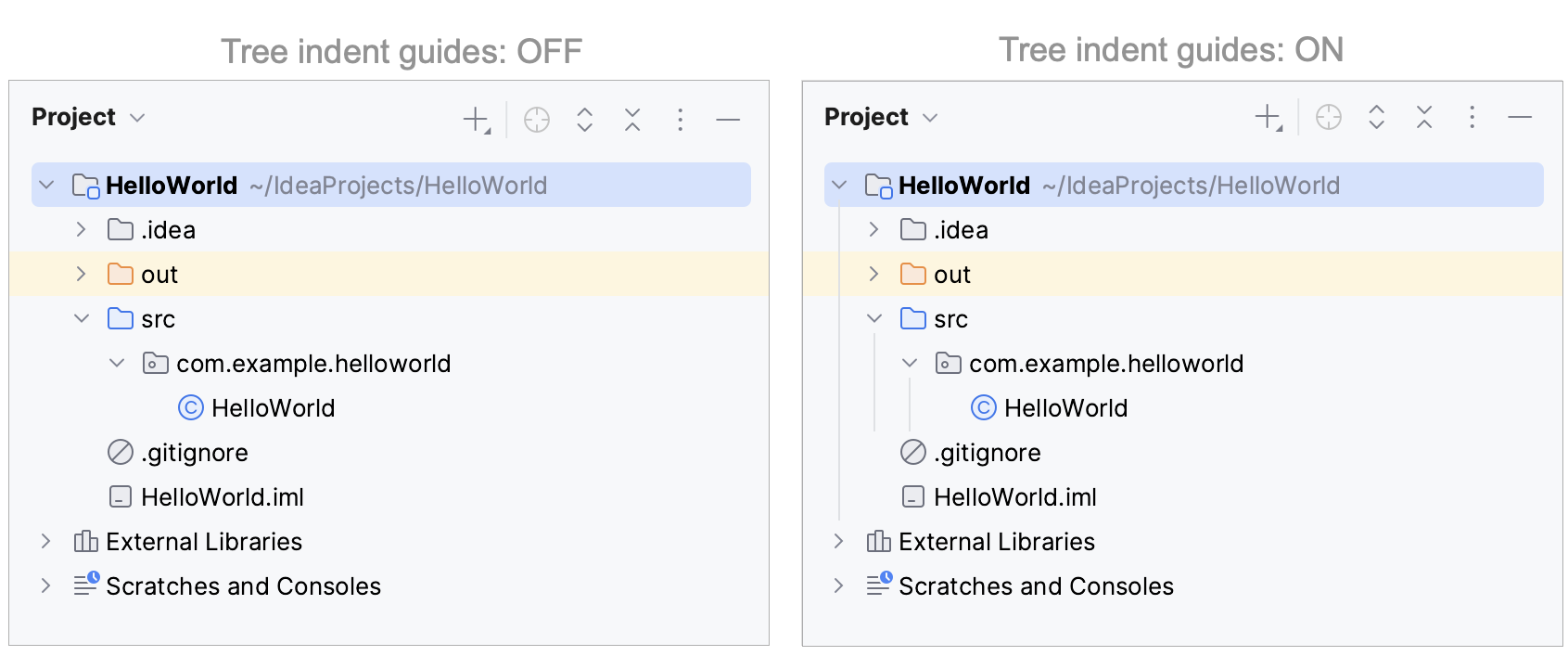Expand the out folder chevron

pos(81,274)
